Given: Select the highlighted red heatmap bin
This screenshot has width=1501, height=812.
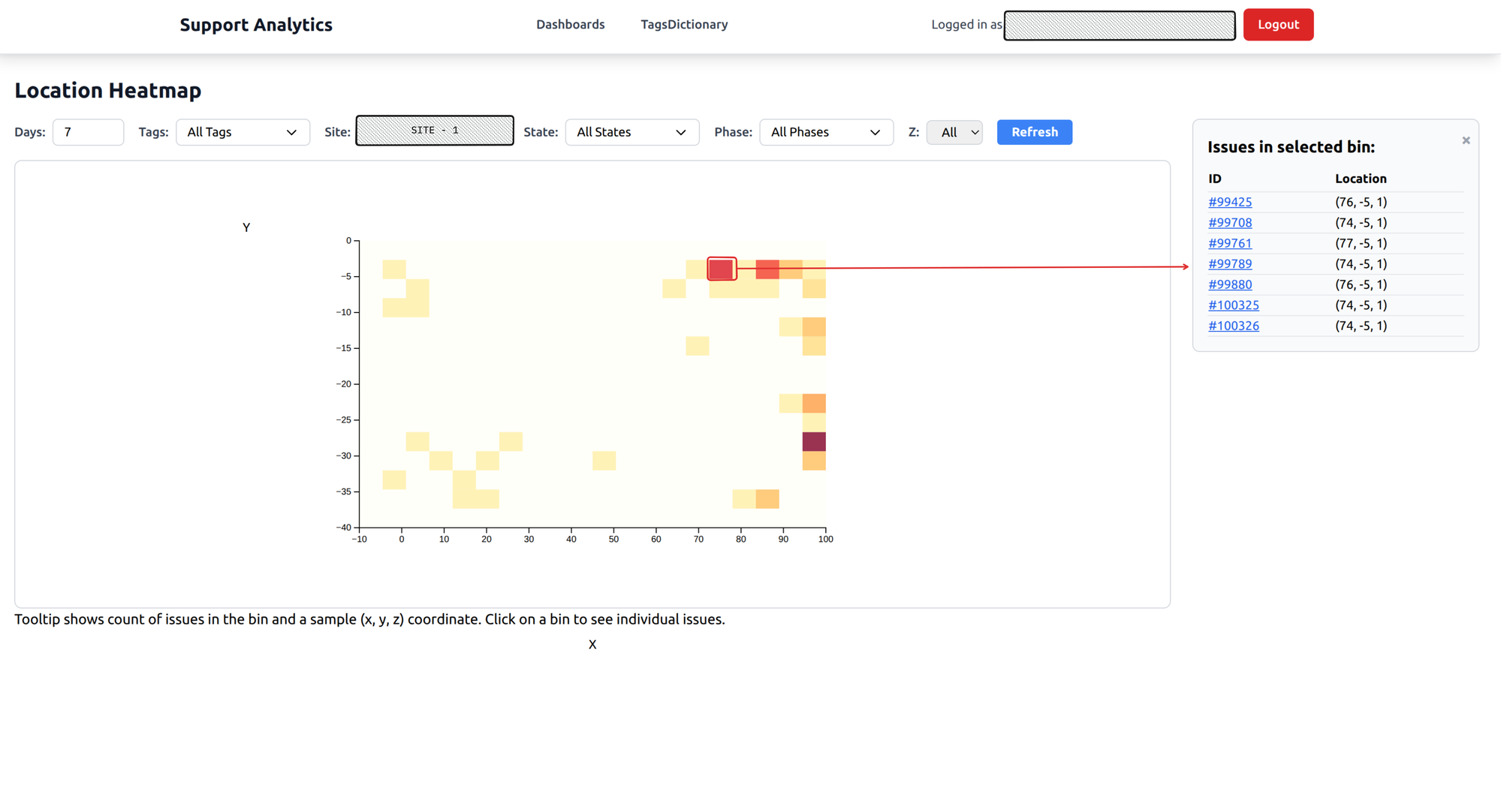Looking at the screenshot, I should tap(721, 268).
